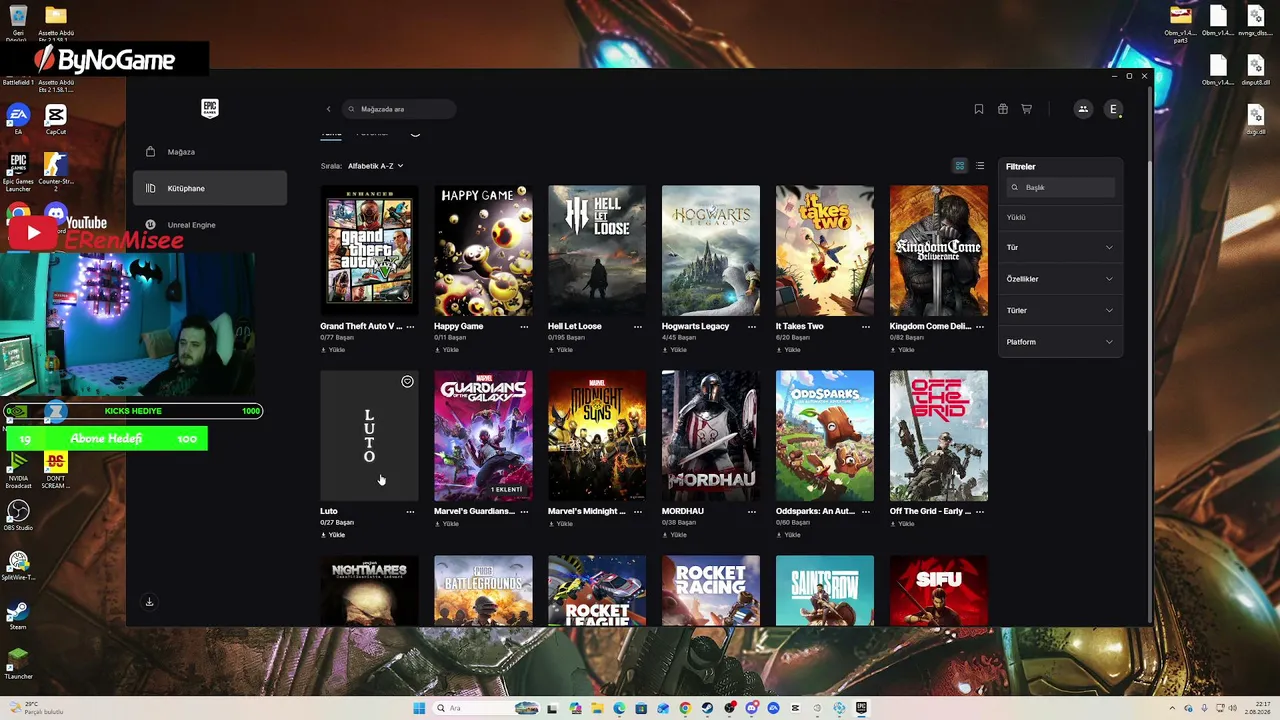Open Unreal Engine in the sidebar
This screenshot has height=720, width=1280.
pyautogui.click(x=210, y=225)
